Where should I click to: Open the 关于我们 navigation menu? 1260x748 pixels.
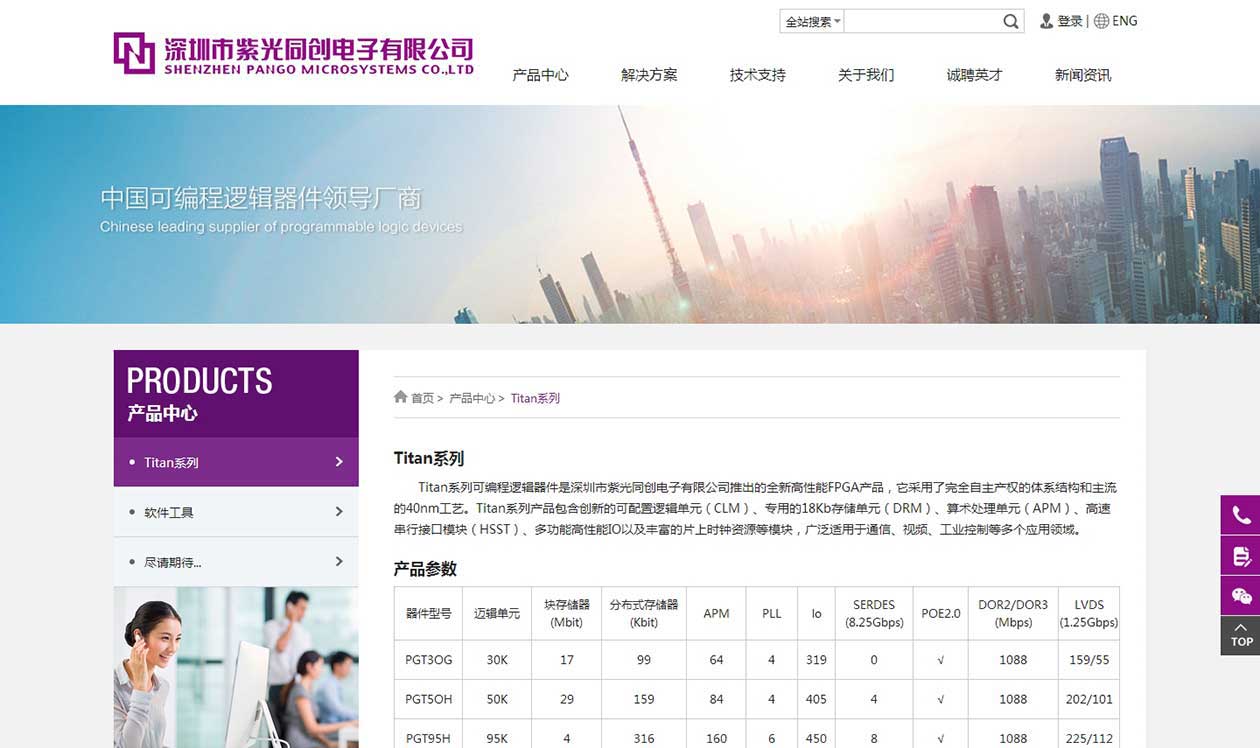tap(866, 75)
